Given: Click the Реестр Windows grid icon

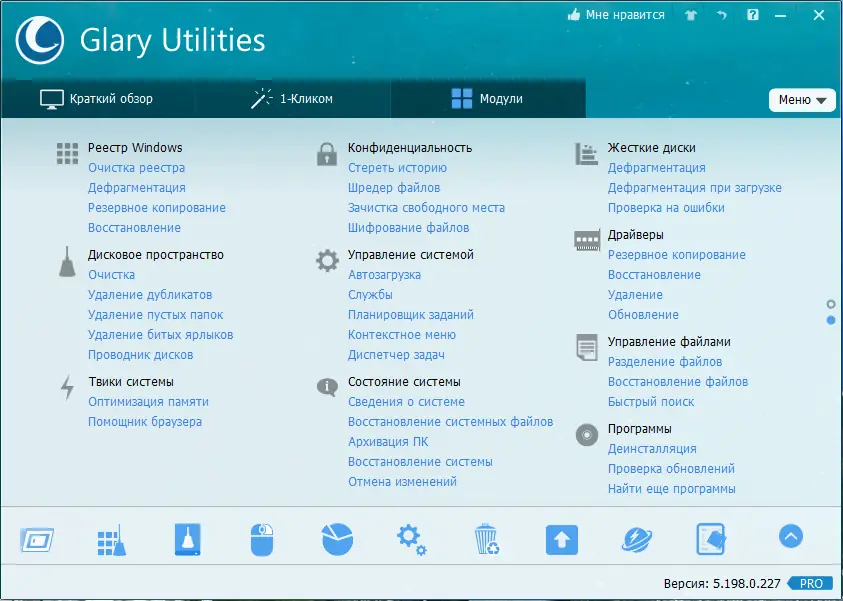Looking at the screenshot, I should [x=68, y=154].
